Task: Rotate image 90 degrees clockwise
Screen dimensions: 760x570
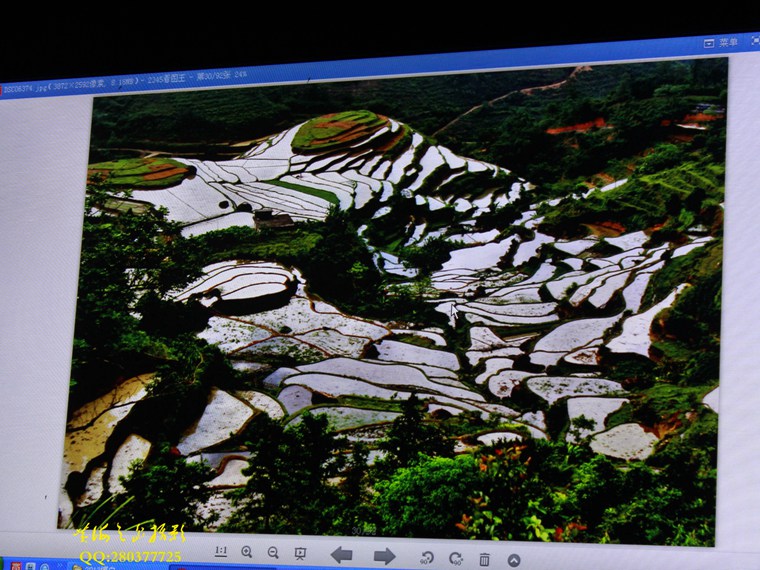Action: click(x=456, y=559)
